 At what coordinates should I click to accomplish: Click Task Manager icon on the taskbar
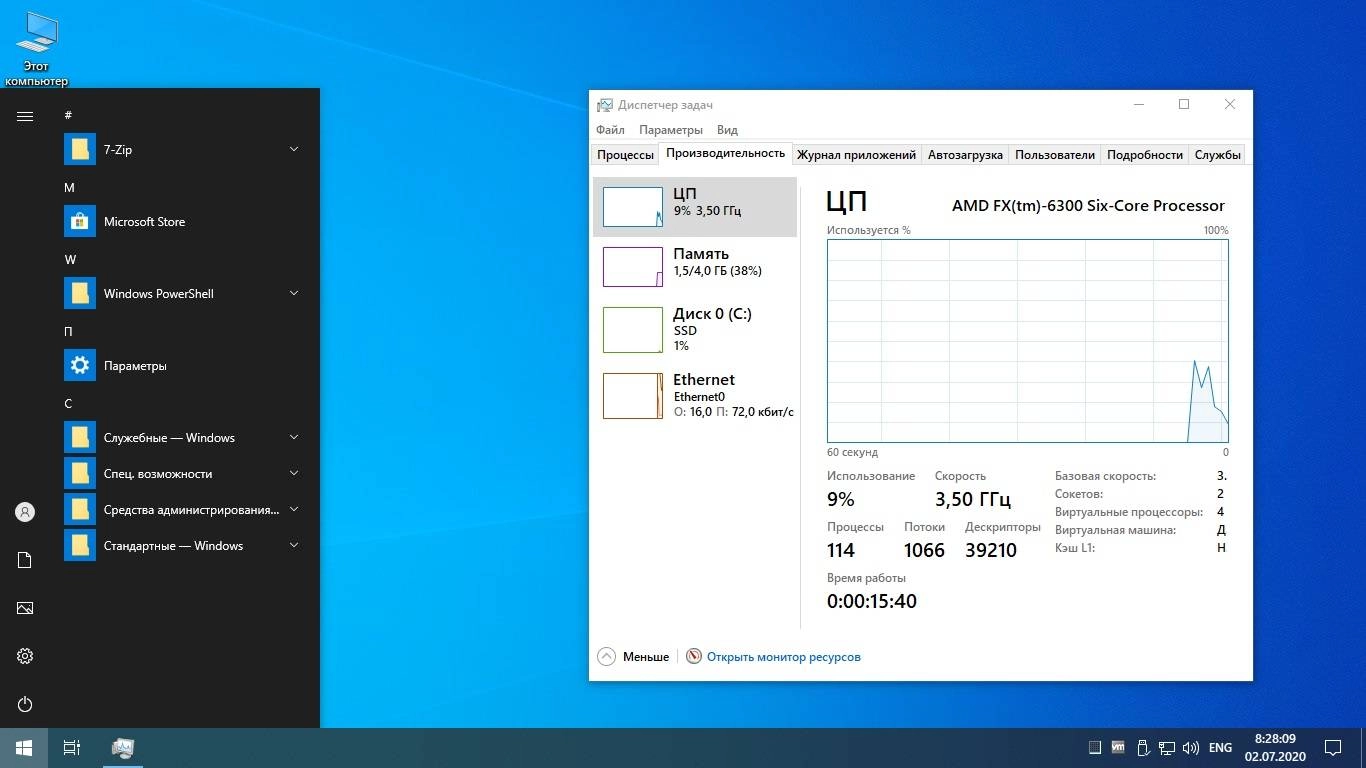(123, 748)
